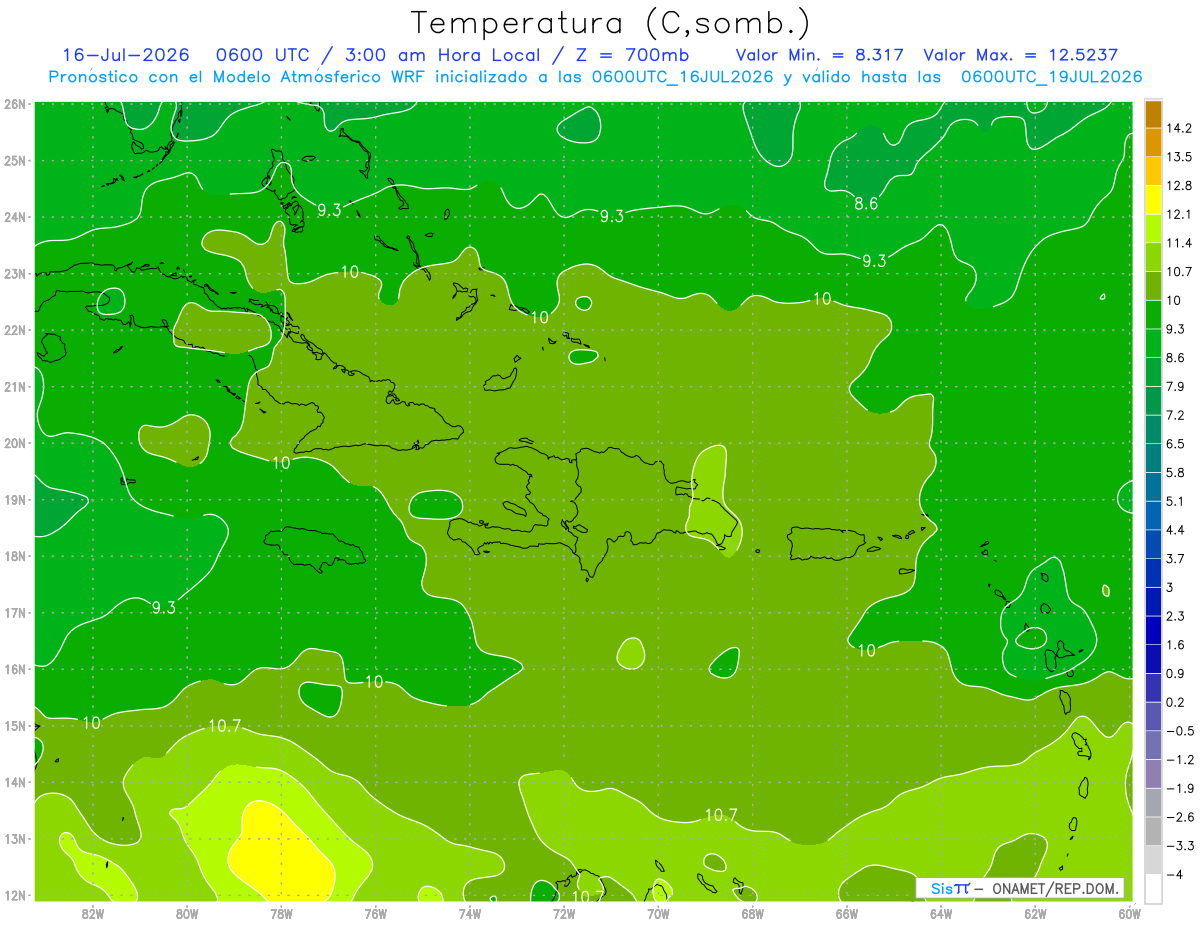Click the '7.2' color legend value

point(1176,415)
